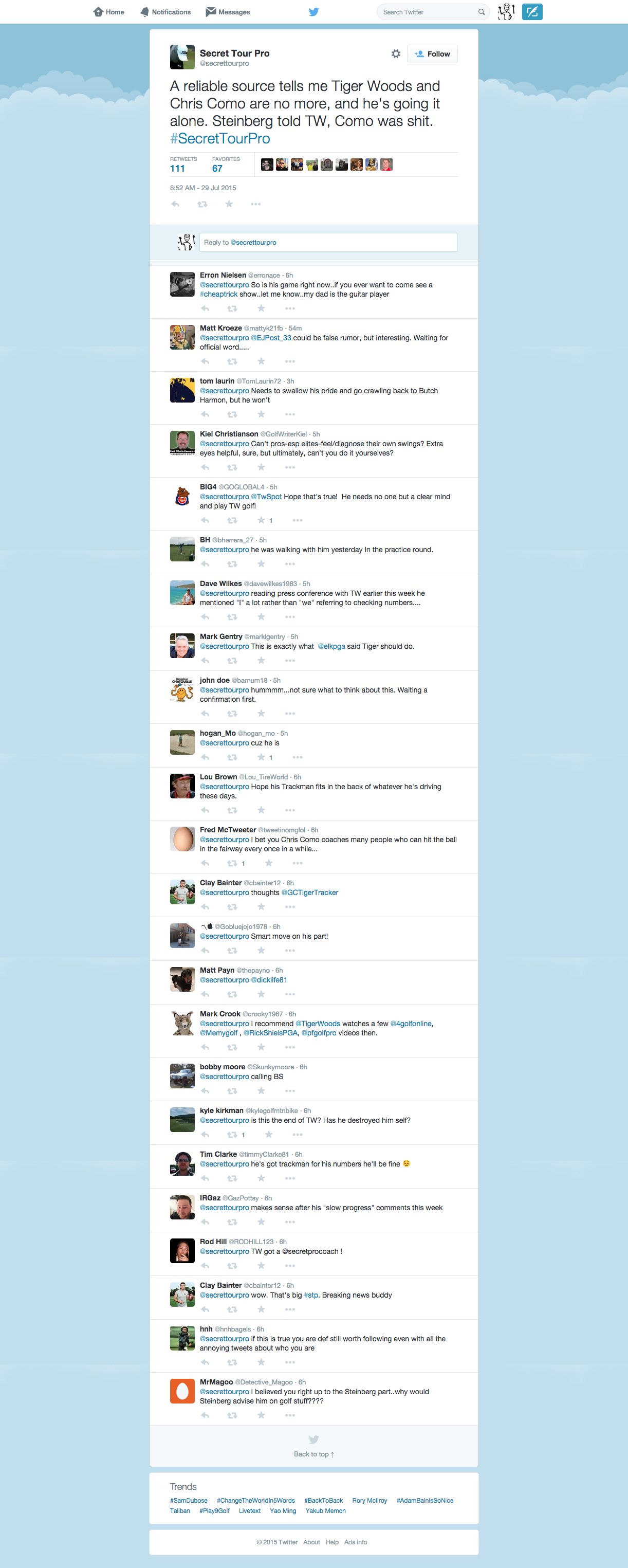Click Back to top link
The width and height of the screenshot is (628, 1568).
point(313,1454)
